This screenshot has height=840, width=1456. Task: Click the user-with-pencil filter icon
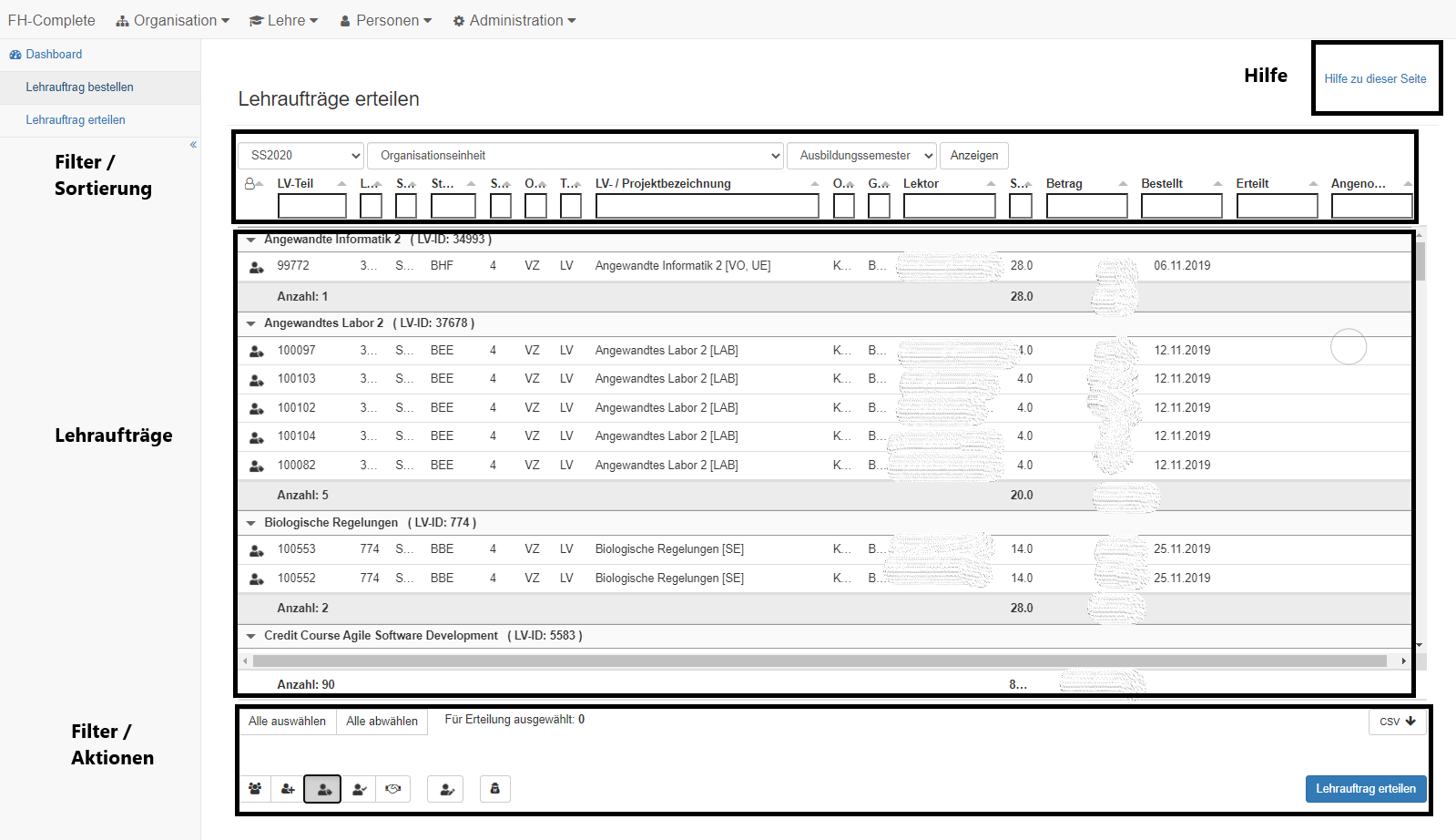(x=445, y=789)
